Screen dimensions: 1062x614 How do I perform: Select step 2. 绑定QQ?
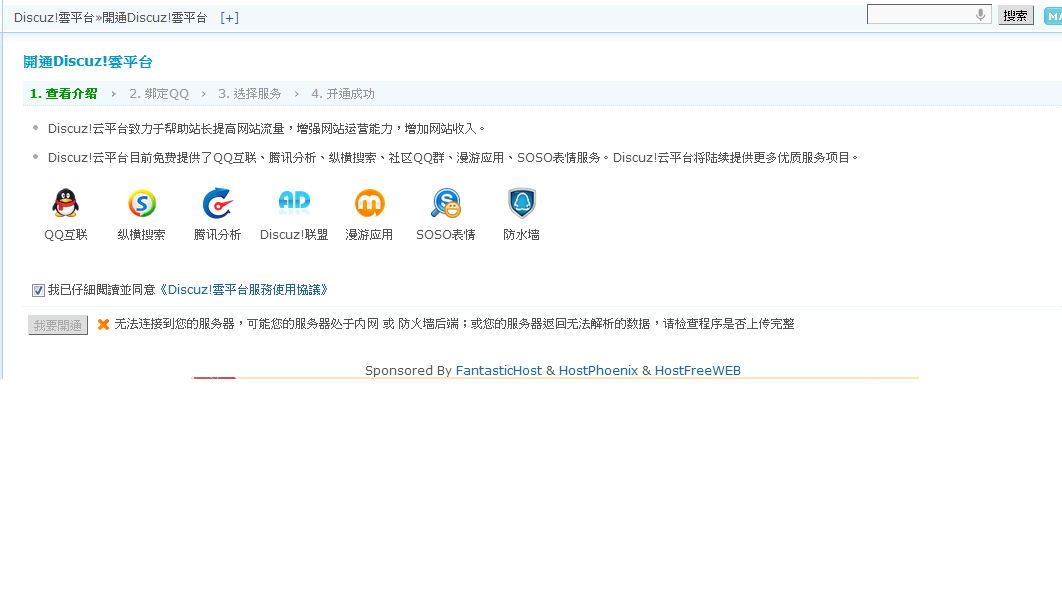[x=159, y=93]
